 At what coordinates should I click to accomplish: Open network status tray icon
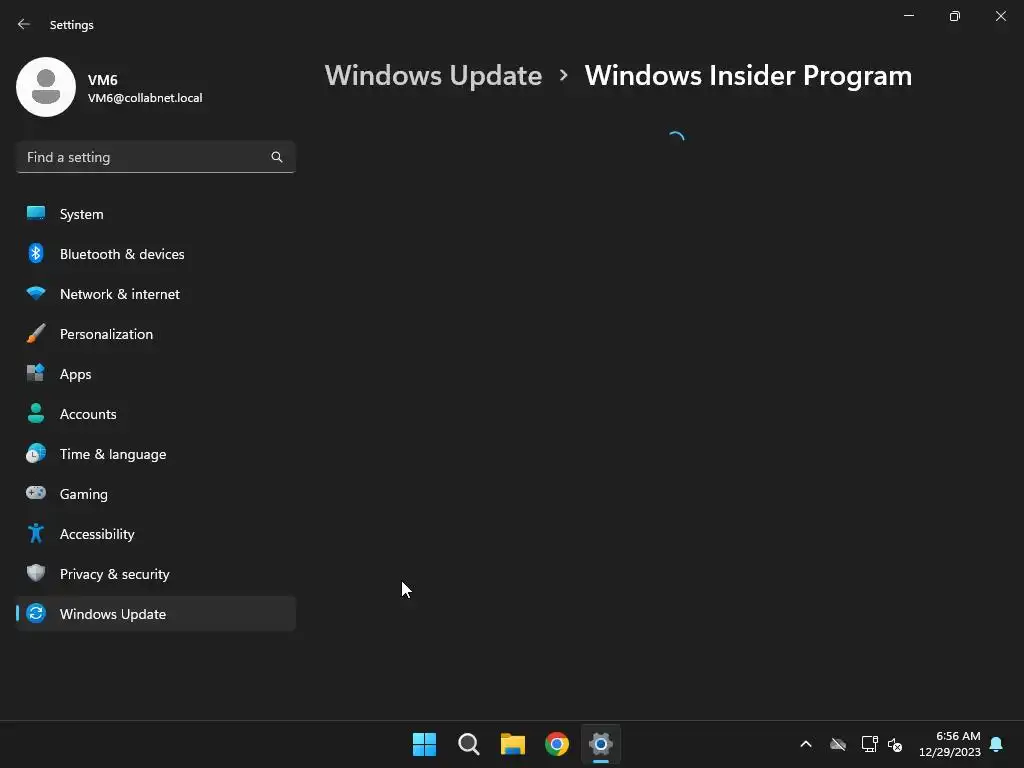point(869,744)
